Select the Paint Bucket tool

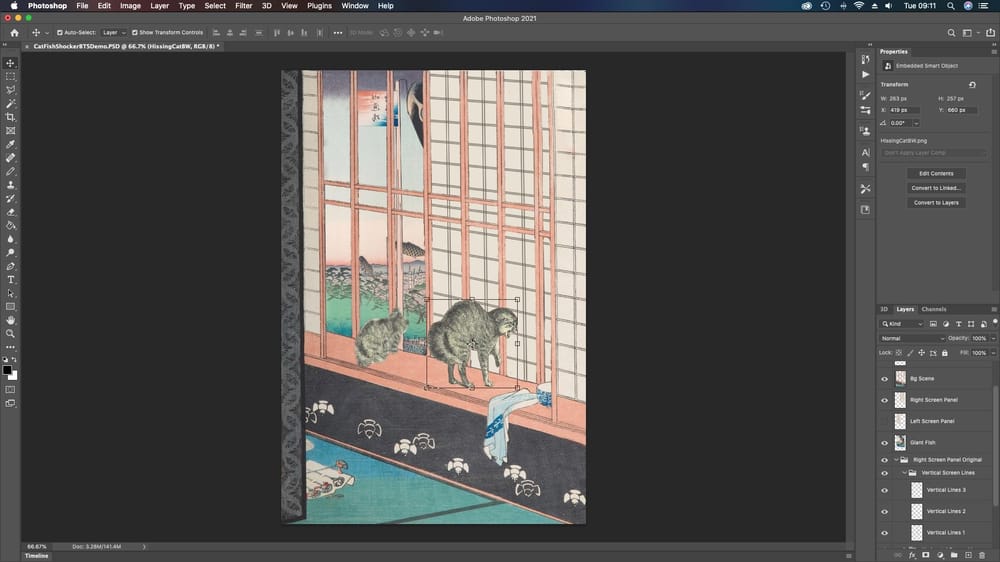point(10,226)
